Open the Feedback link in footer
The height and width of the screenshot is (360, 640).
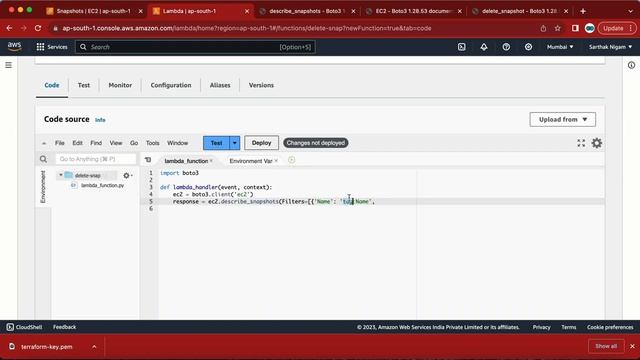[64, 327]
